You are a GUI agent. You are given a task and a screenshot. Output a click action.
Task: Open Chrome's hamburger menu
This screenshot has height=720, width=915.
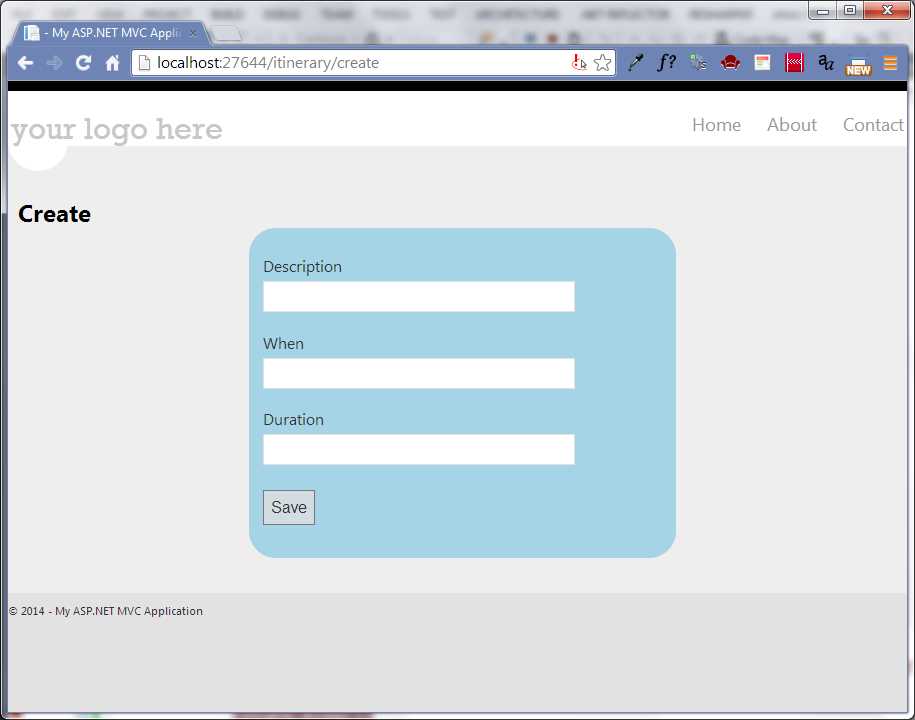pyautogui.click(x=890, y=62)
